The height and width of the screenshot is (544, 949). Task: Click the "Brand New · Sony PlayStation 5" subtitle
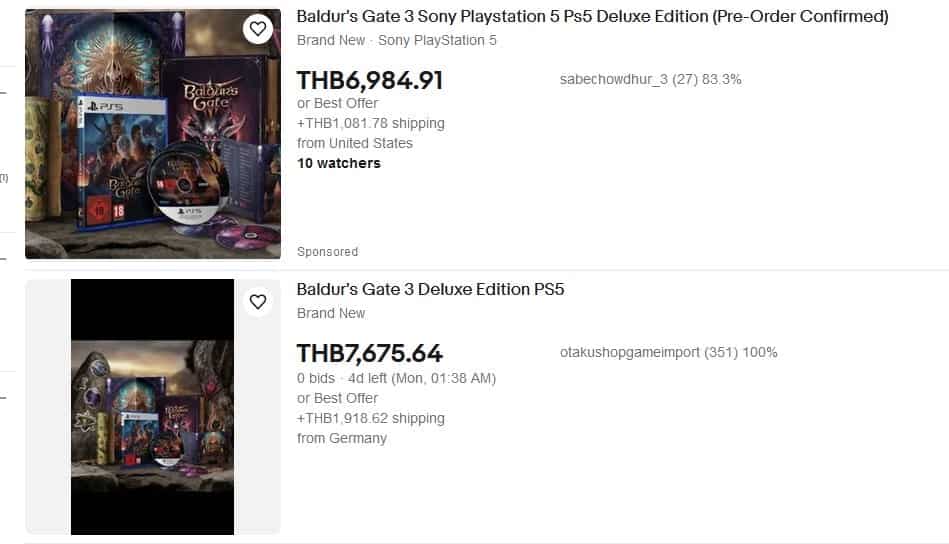coord(396,41)
